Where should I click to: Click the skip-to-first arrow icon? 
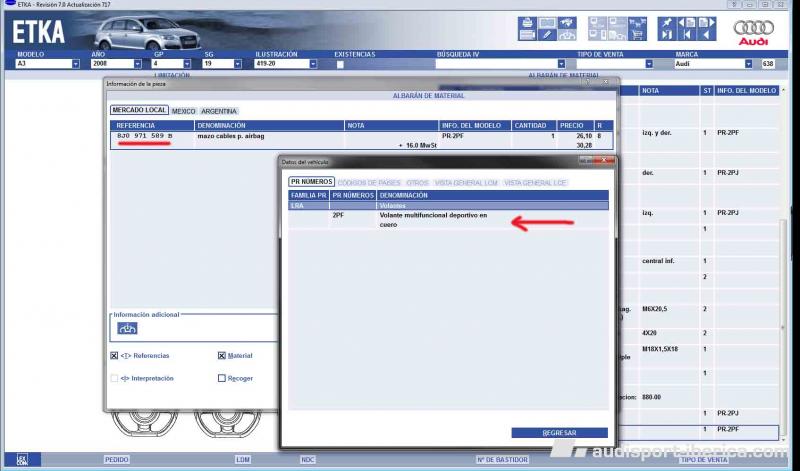click(x=687, y=35)
